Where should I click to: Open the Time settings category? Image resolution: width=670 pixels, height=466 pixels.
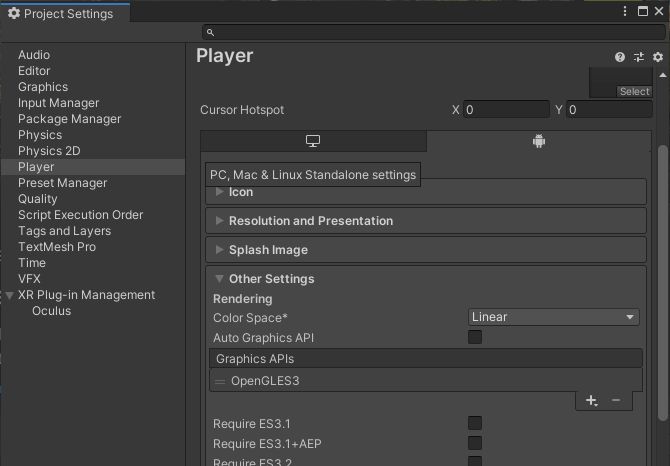click(x=32, y=263)
